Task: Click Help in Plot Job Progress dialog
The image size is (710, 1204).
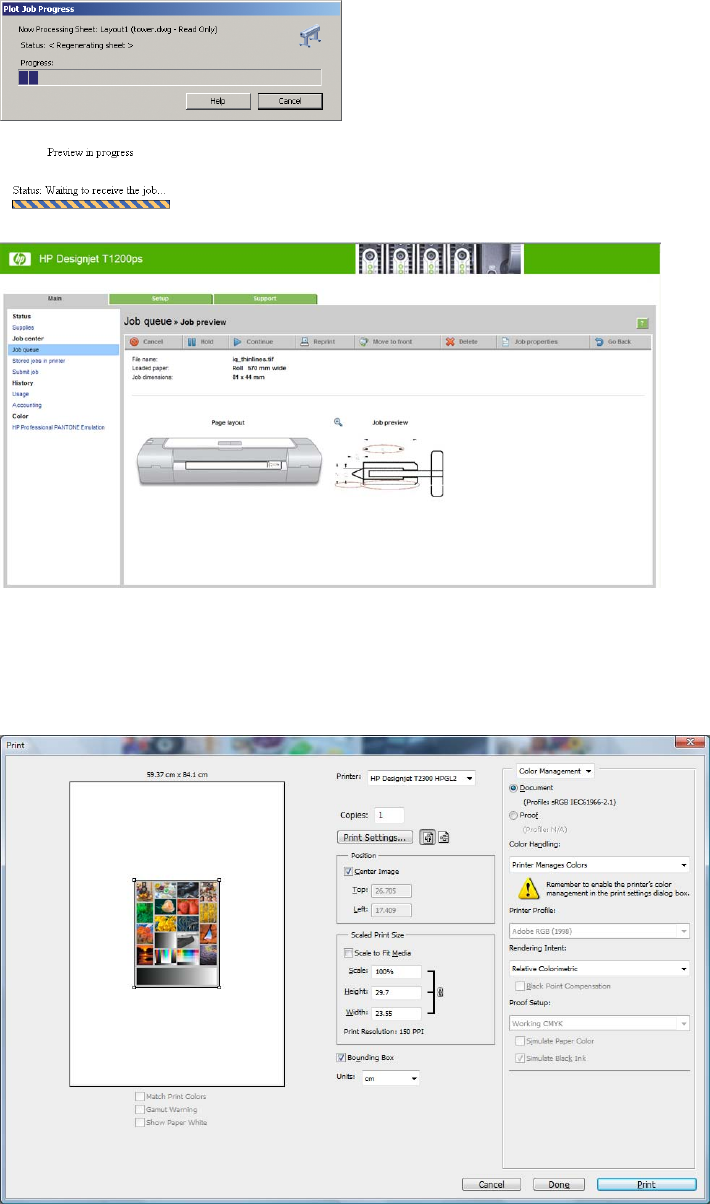Action: click(x=217, y=101)
